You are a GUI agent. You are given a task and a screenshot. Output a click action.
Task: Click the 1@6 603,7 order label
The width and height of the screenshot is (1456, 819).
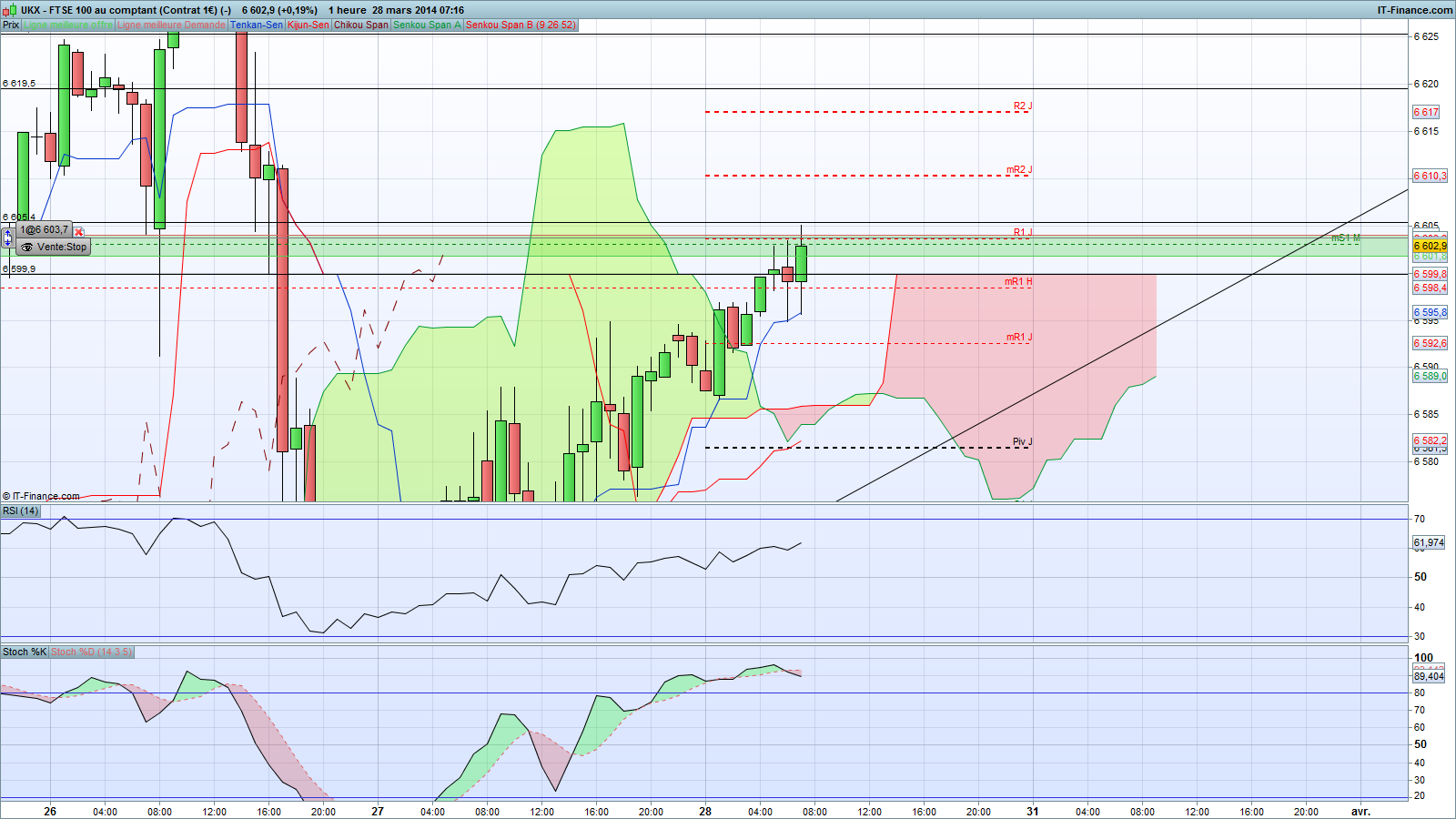coord(44,230)
